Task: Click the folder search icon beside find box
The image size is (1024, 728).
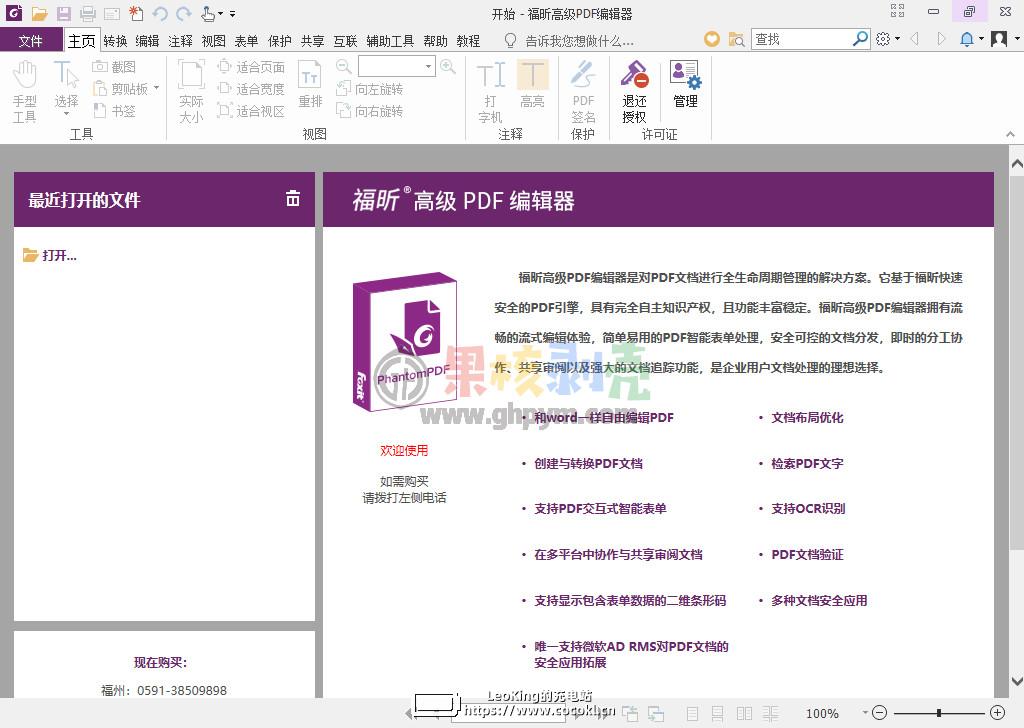Action: tap(736, 39)
